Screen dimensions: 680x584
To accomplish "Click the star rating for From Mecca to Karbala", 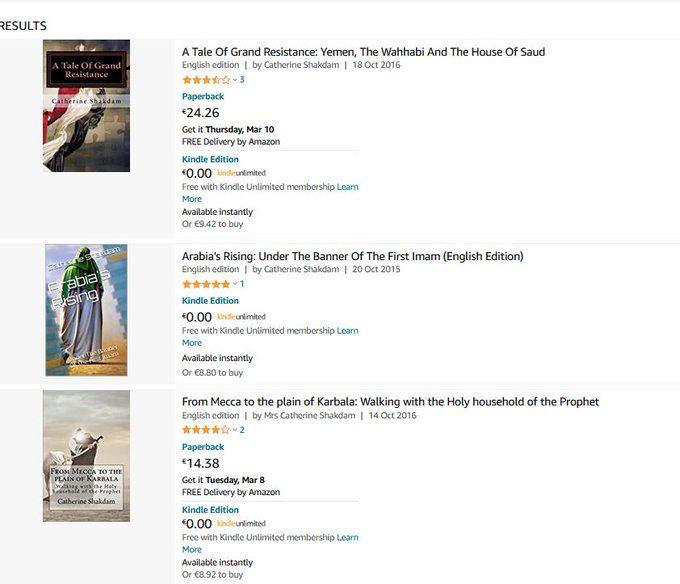I will 205,430.
